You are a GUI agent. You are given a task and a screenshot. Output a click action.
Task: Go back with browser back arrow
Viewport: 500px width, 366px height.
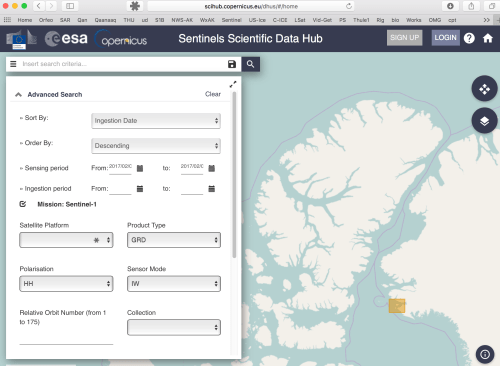click(39, 6)
